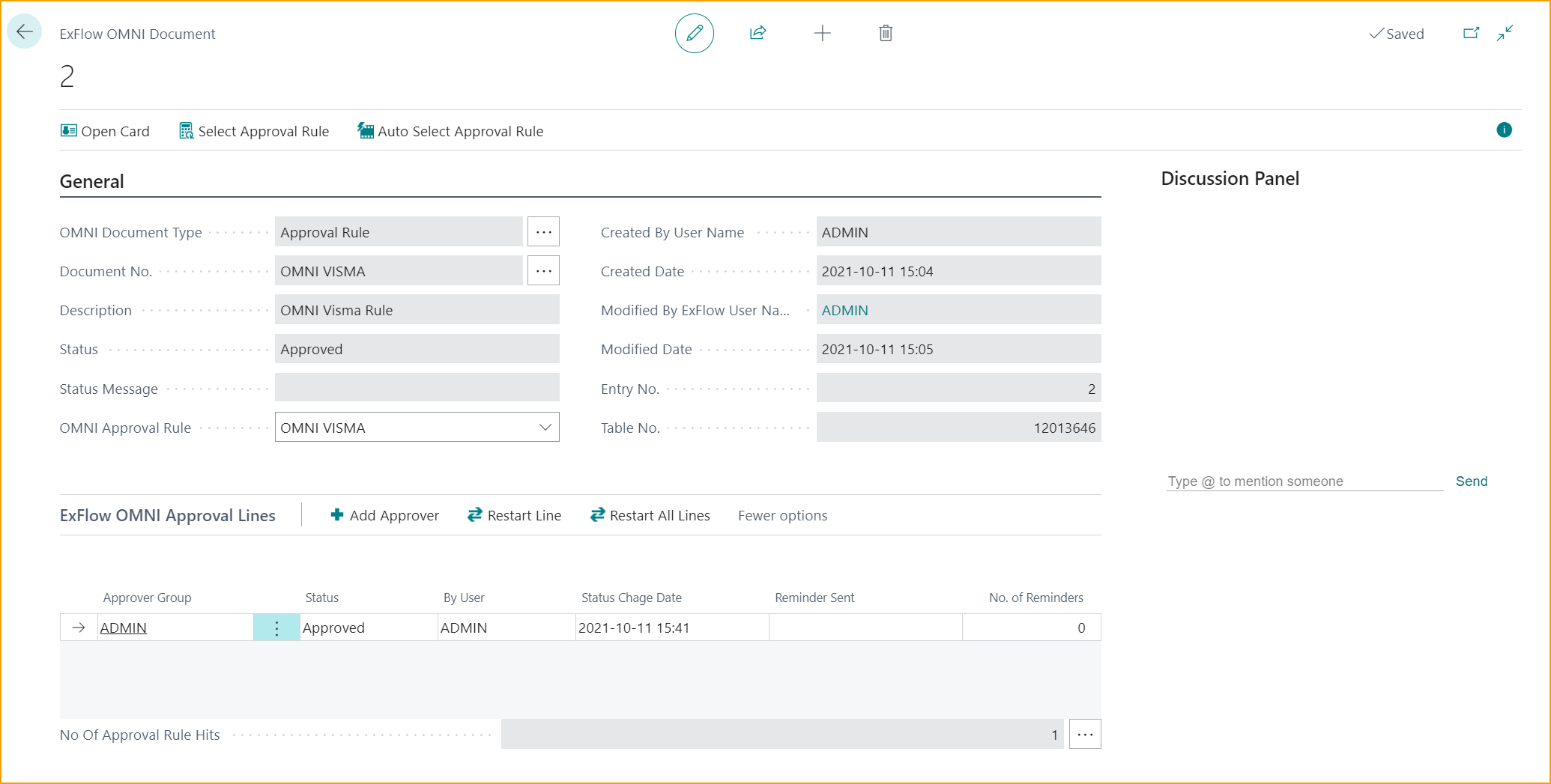Viewport: 1551px width, 784px height.
Task: Click the edit pencil icon
Action: point(694,33)
